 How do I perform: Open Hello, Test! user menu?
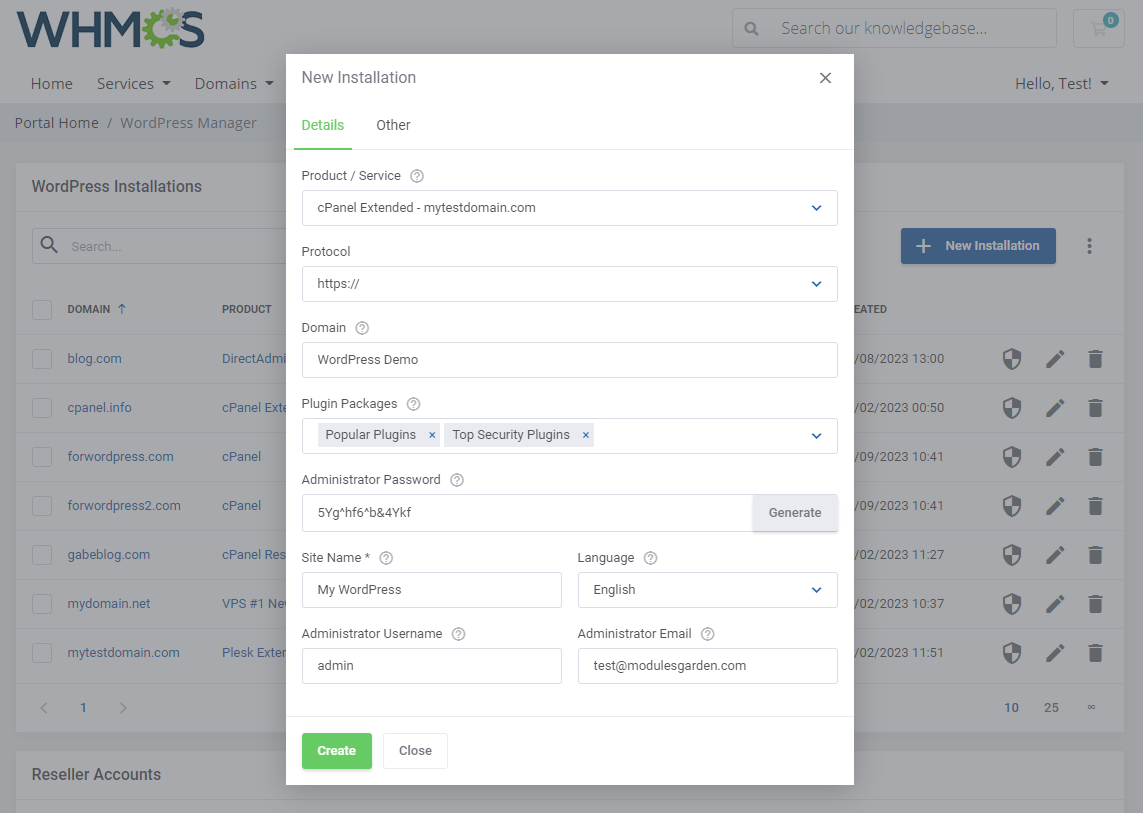click(1061, 84)
